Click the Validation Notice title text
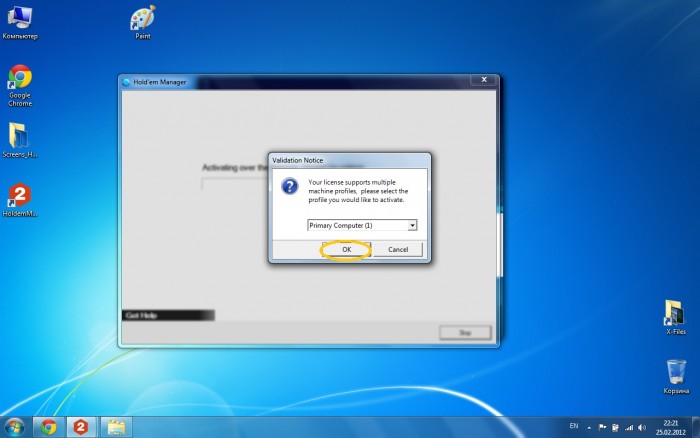Viewport: 700px width, 438px height. (x=297, y=160)
